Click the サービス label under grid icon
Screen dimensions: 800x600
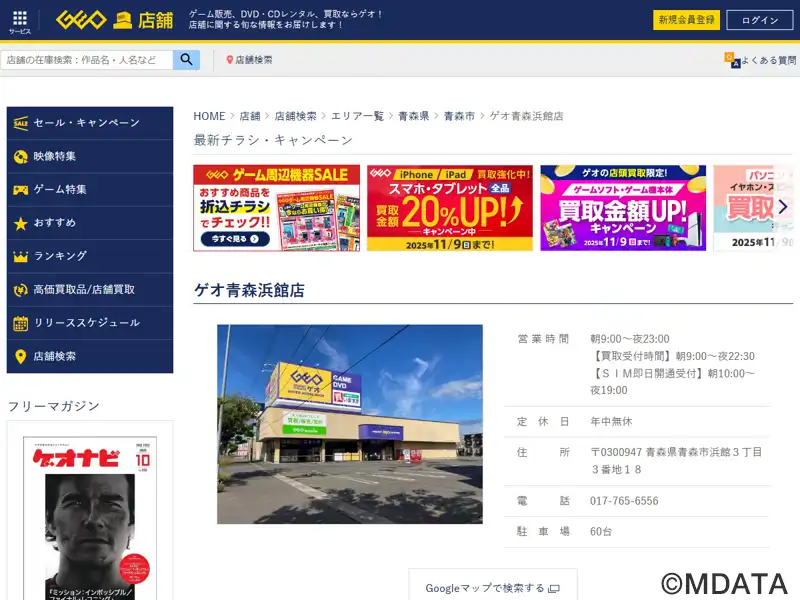(20, 32)
